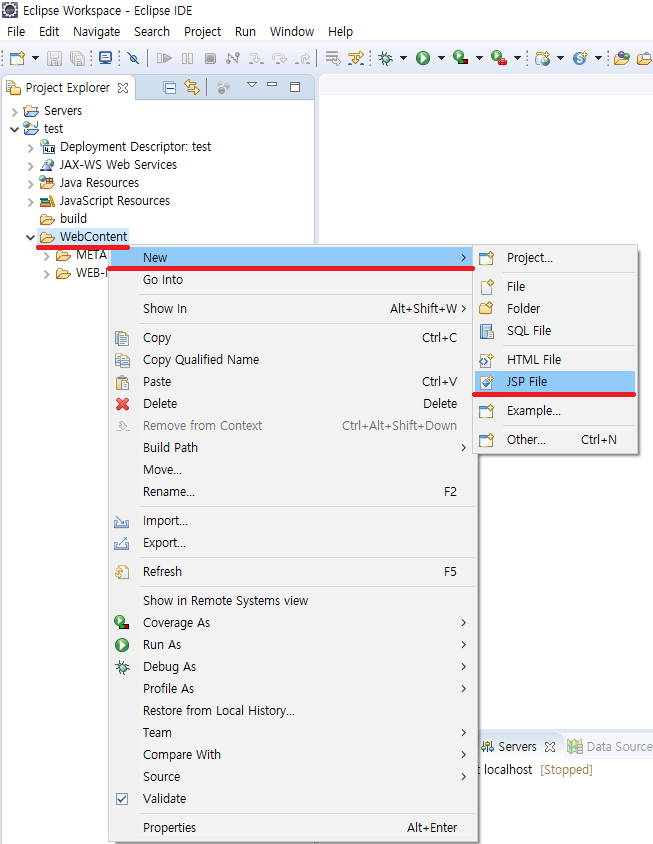The height and width of the screenshot is (844, 653).
Task: Expand JavaScript Resources node
Action: pos(31,201)
